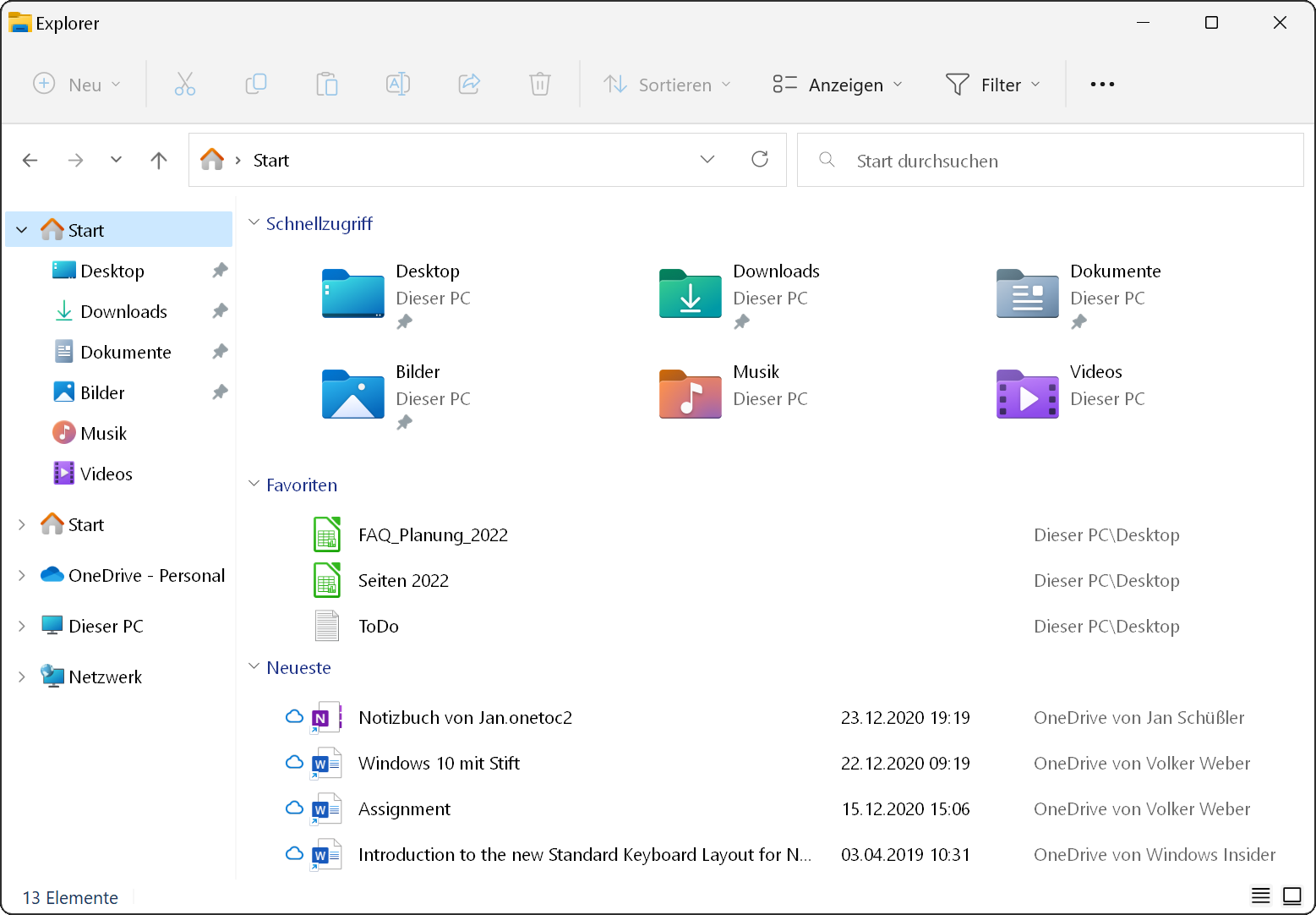Click the Start durchsuchen search field

point(1048,161)
